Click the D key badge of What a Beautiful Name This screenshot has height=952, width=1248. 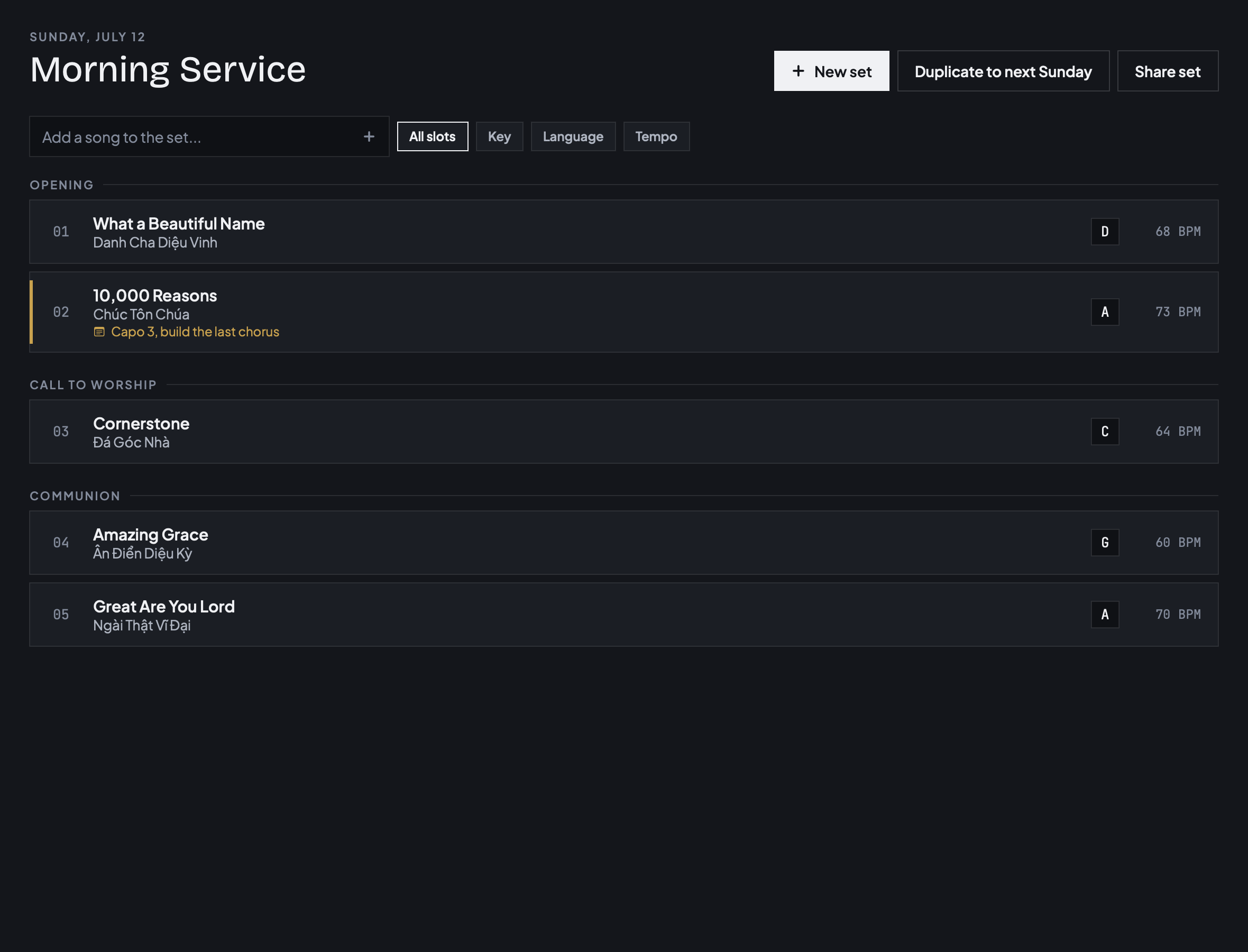click(1104, 232)
